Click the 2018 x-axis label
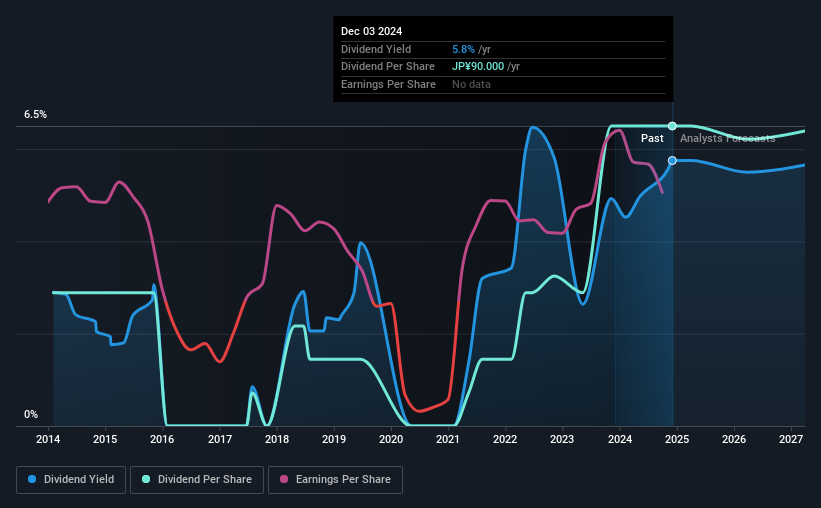The image size is (821, 508). click(x=277, y=439)
